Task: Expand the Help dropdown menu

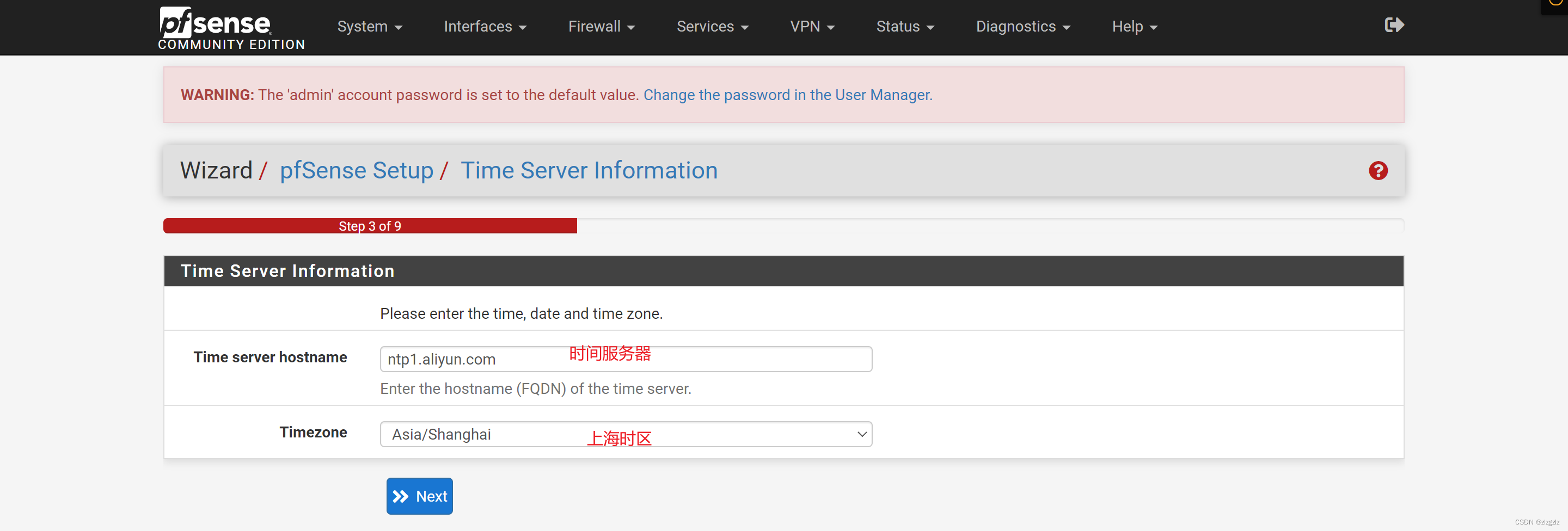Action: [1135, 27]
